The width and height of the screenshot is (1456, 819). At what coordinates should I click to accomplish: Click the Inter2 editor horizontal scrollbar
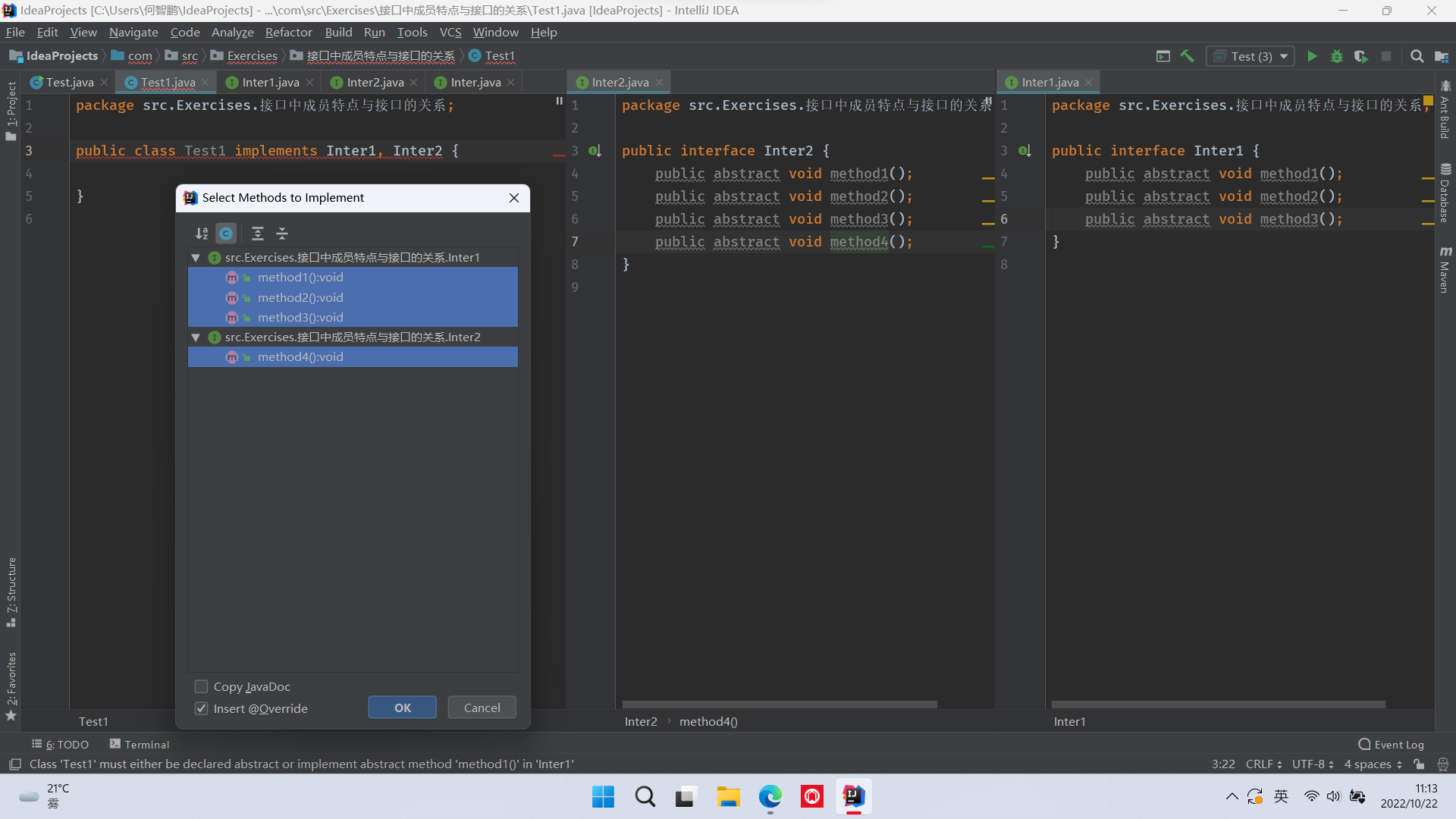(x=780, y=704)
